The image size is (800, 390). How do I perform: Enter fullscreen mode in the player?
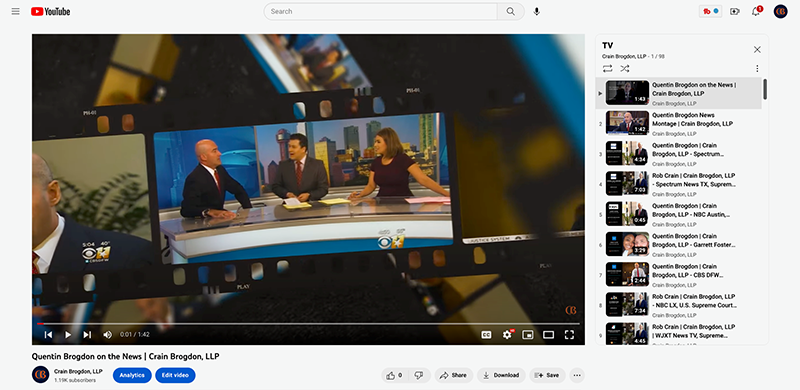569,334
